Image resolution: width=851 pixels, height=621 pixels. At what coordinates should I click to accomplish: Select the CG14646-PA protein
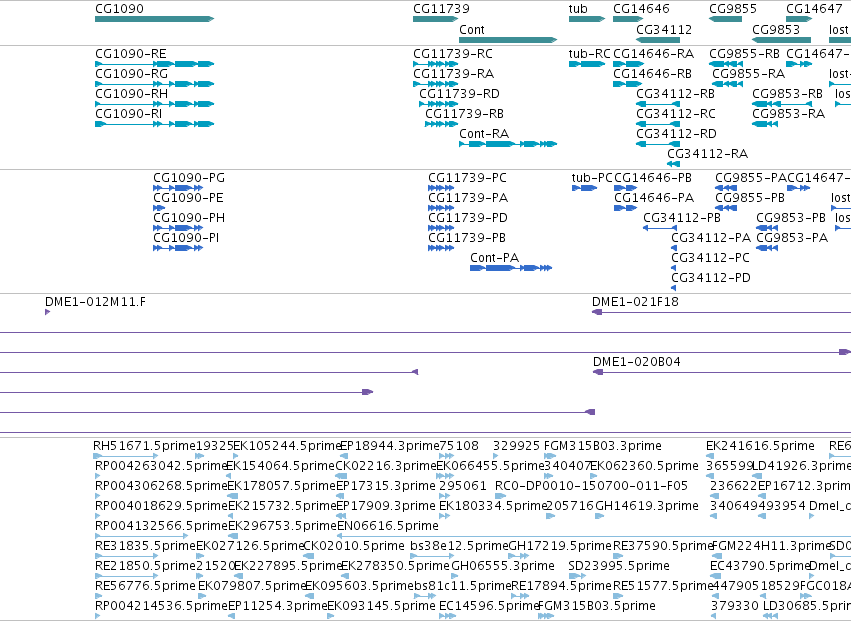click(x=626, y=208)
